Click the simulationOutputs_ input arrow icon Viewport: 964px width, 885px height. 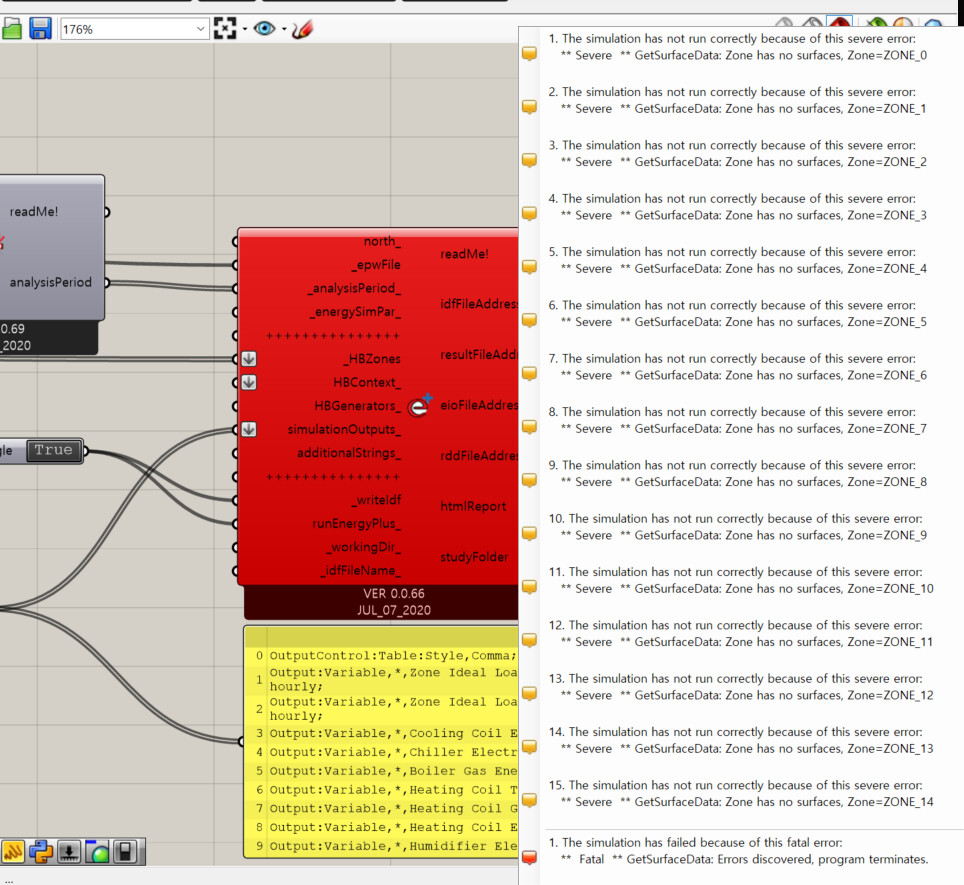[x=249, y=429]
